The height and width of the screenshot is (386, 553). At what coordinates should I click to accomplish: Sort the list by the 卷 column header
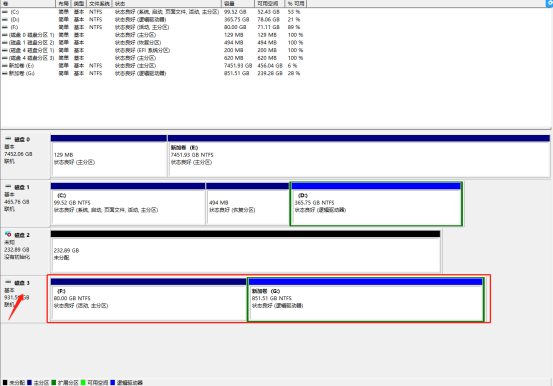[28, 4]
